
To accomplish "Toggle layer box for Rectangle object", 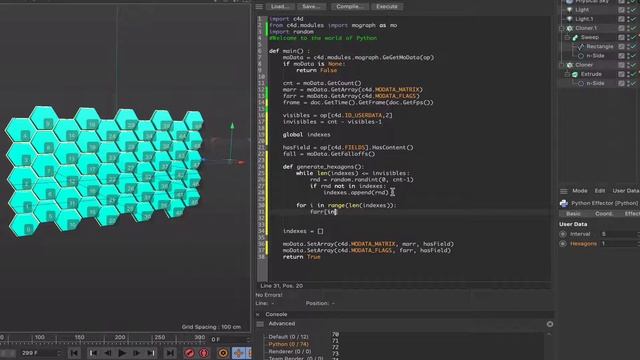I will (x=621, y=47).
